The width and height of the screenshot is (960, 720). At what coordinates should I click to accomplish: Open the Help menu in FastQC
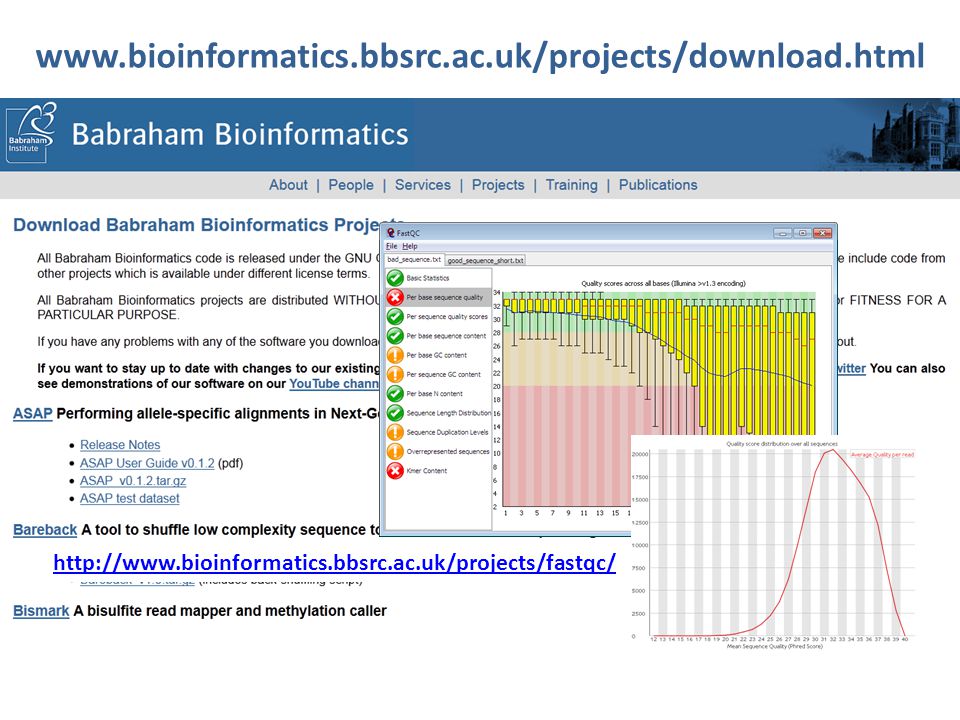point(410,246)
